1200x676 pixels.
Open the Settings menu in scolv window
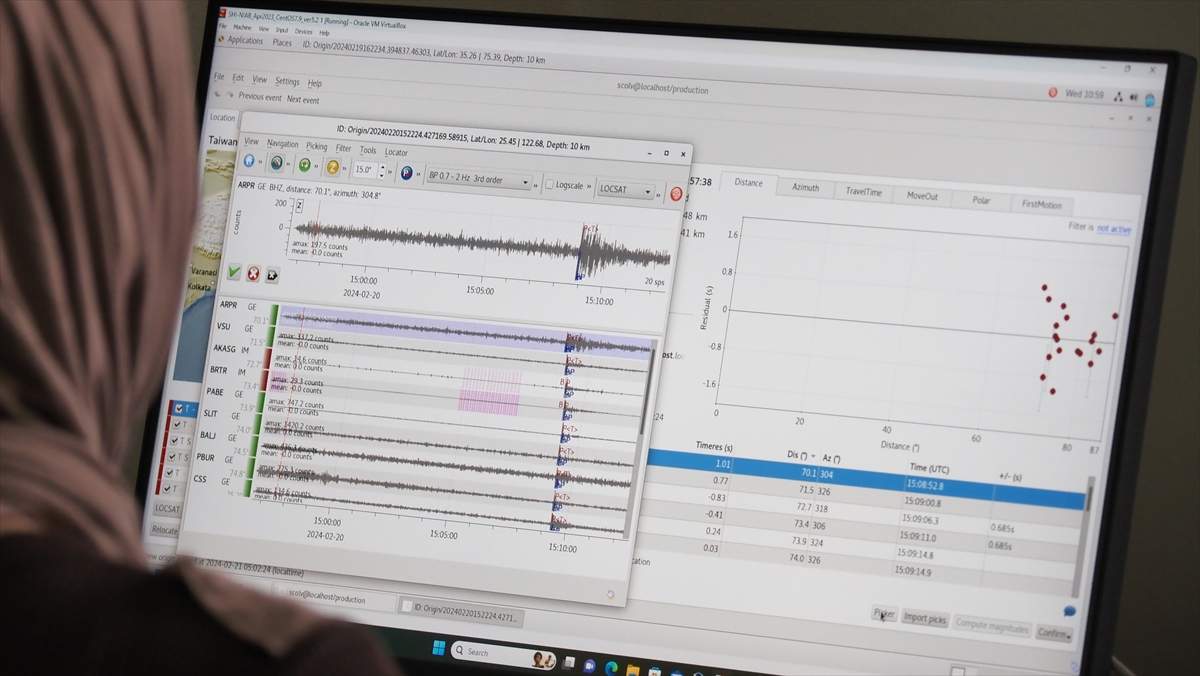(287, 81)
